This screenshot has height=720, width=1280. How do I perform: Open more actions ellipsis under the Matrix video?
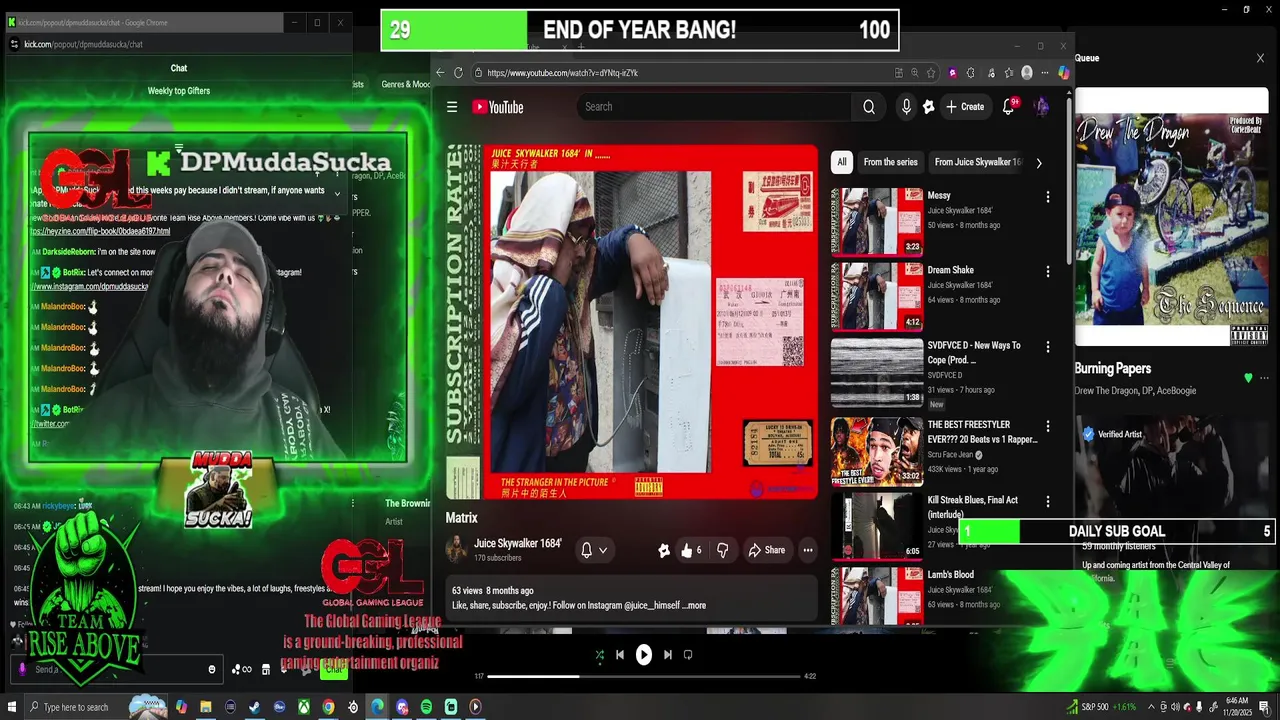tap(808, 550)
